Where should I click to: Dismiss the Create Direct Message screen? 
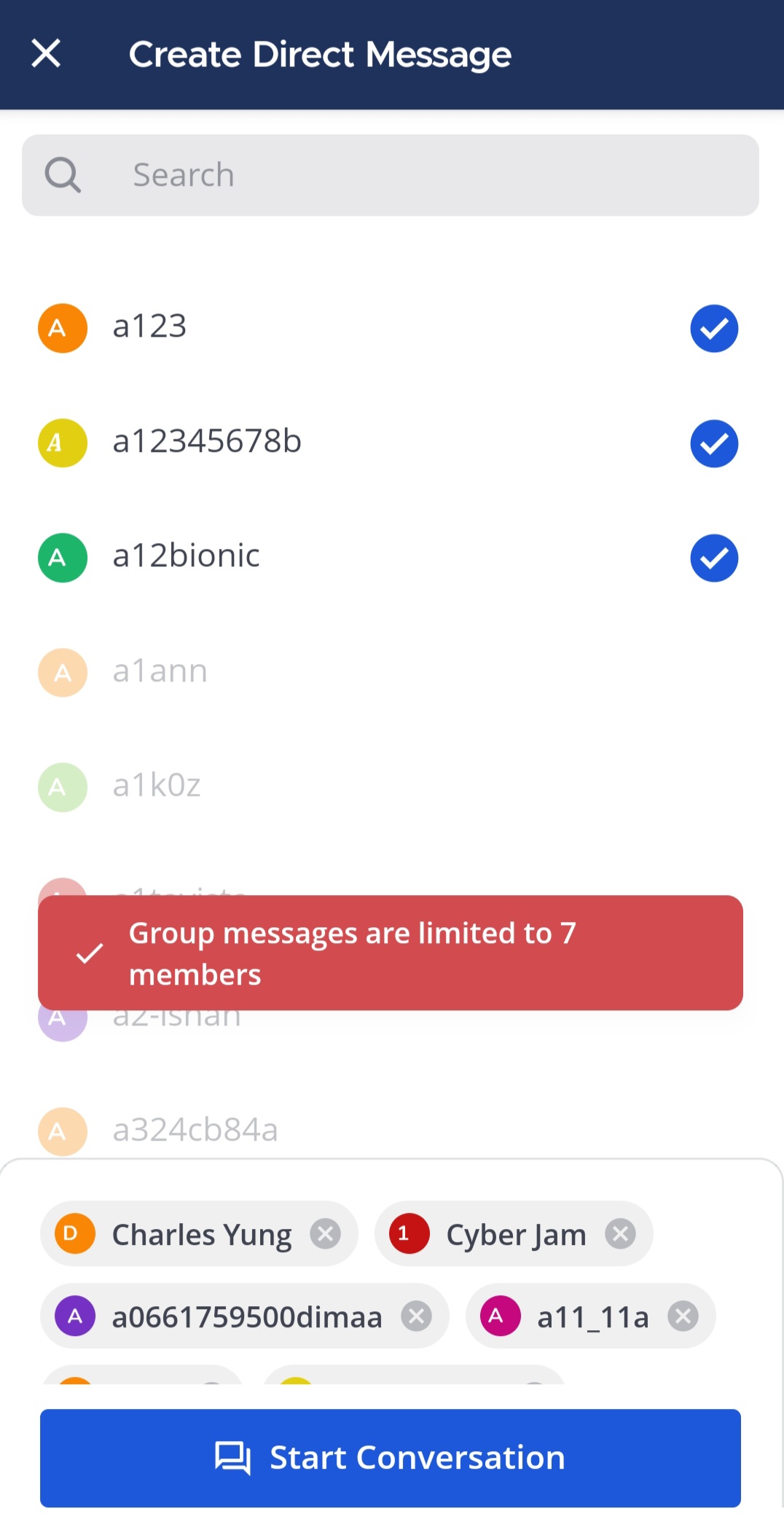46,53
